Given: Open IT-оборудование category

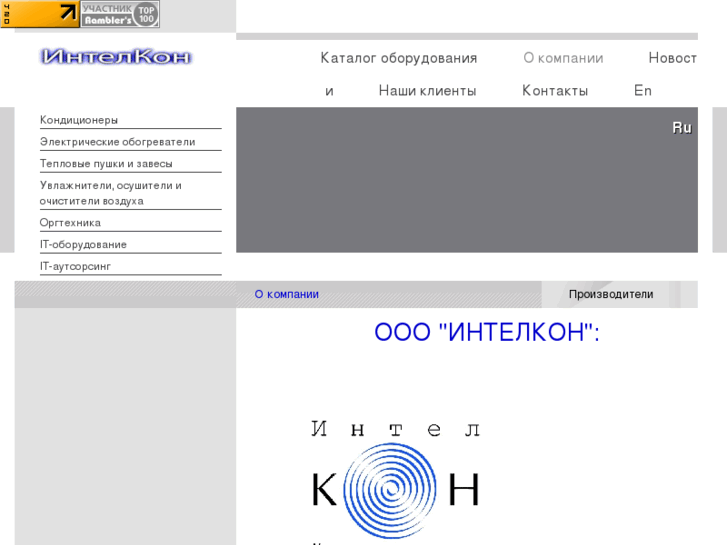Looking at the screenshot, I should (x=83, y=244).
